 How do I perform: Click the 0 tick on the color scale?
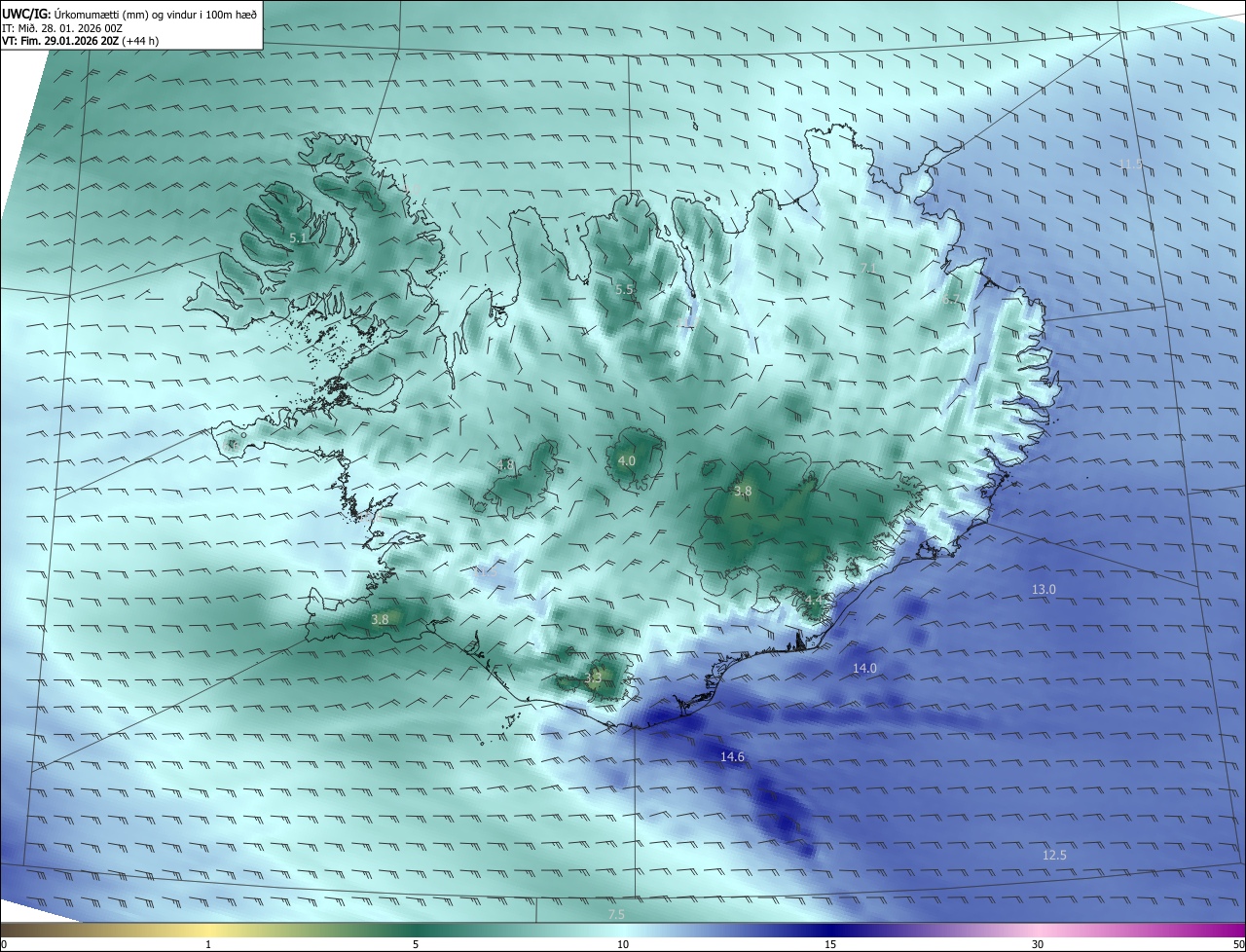[x=4, y=944]
